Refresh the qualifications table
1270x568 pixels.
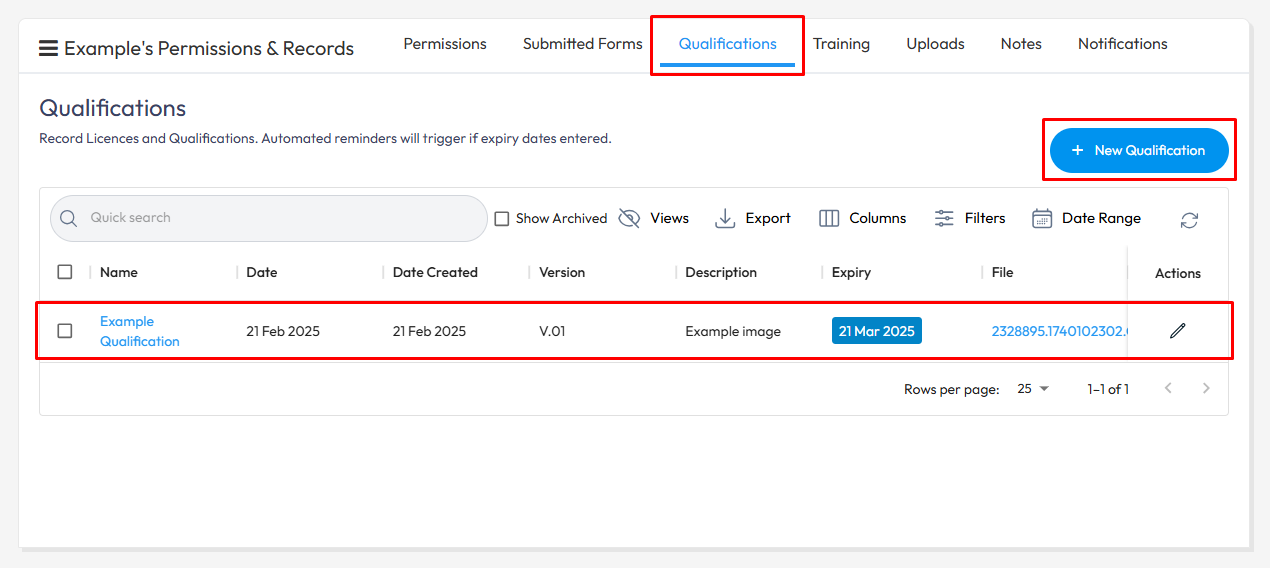click(1189, 220)
